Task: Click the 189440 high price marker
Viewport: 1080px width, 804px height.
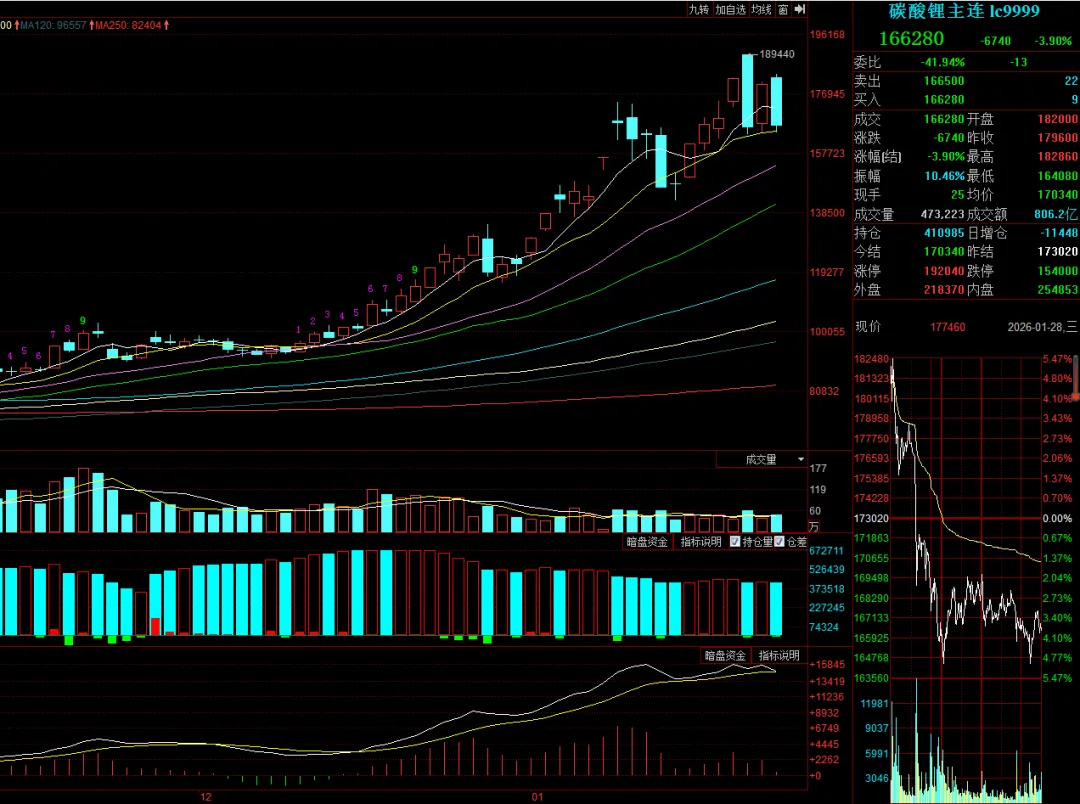Action: click(x=777, y=54)
